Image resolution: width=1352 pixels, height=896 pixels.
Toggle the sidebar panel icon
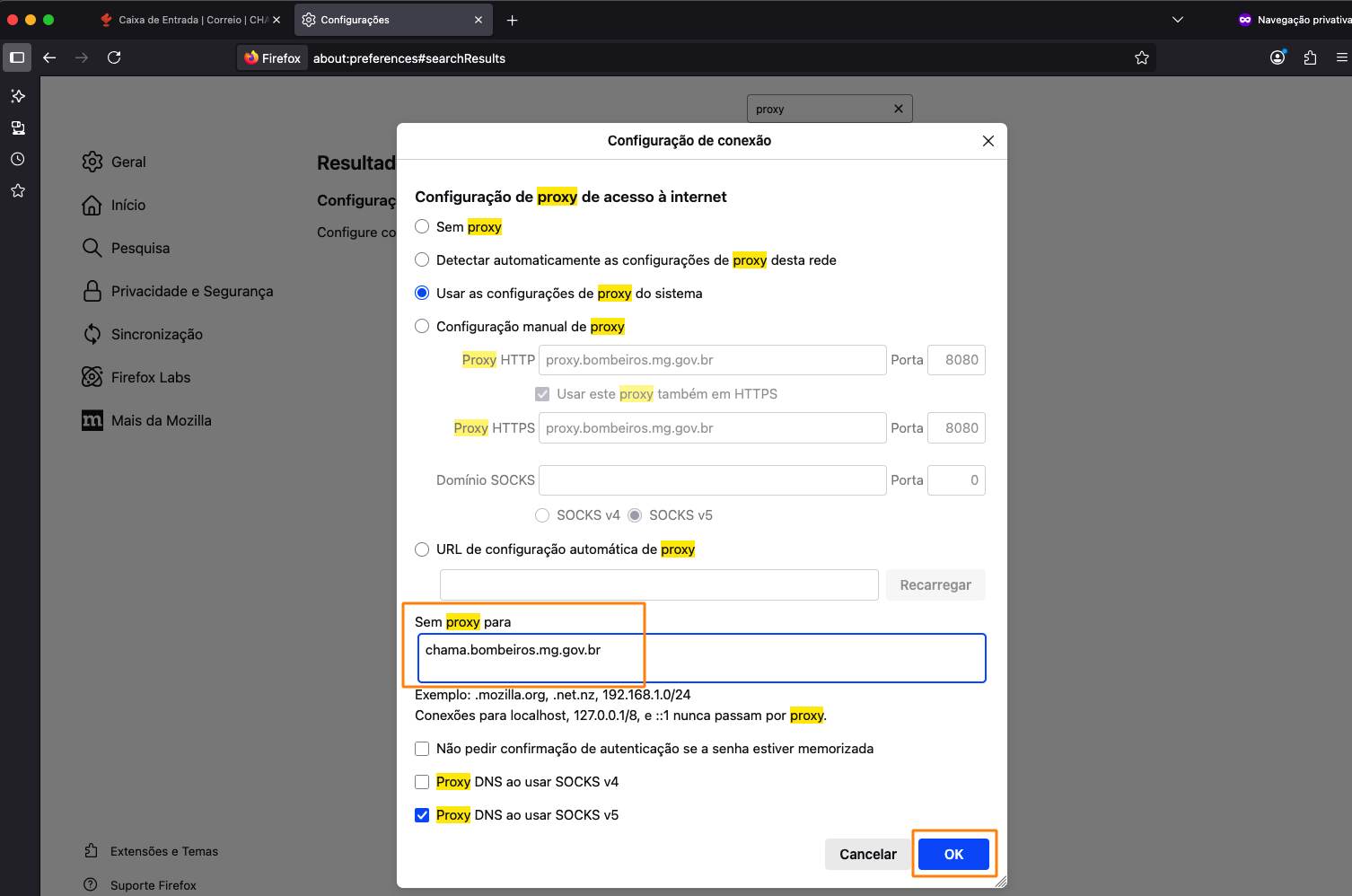pyautogui.click(x=17, y=57)
